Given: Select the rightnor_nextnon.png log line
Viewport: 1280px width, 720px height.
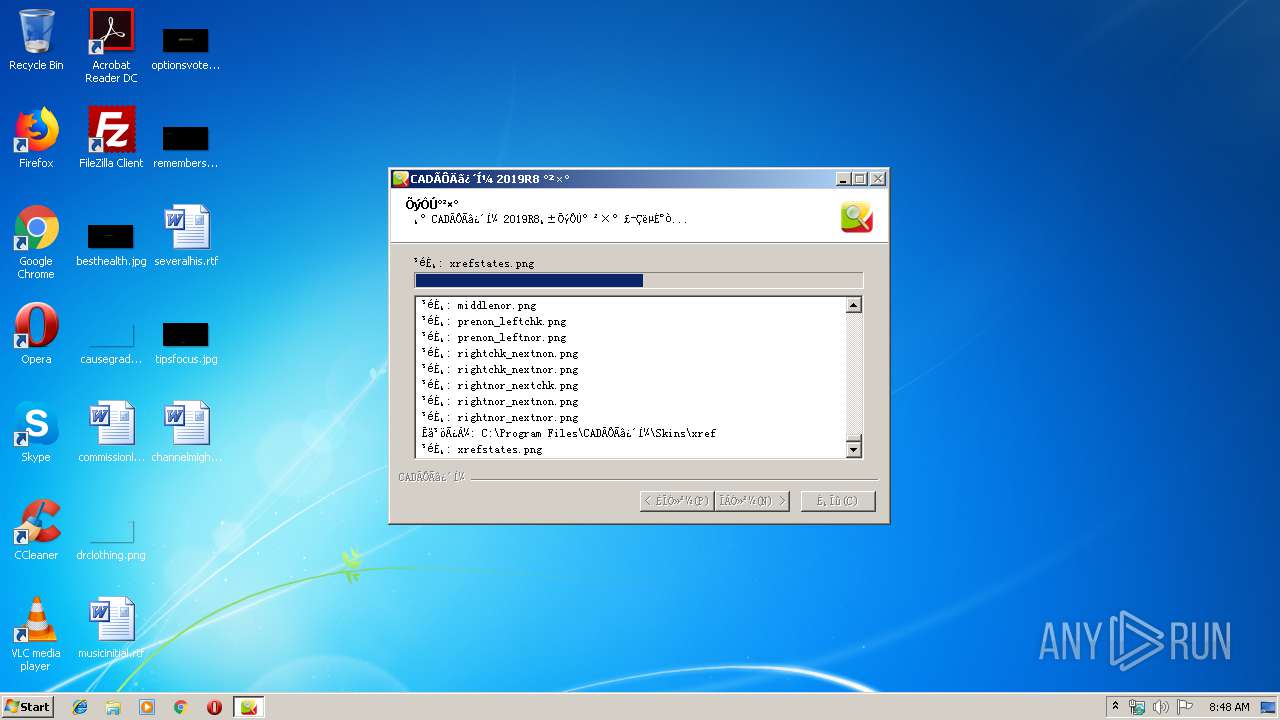Looking at the screenshot, I should point(500,402).
